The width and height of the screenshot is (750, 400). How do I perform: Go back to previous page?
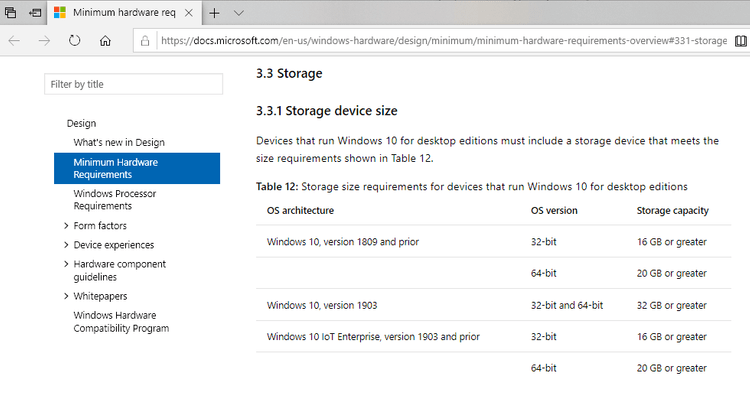pyautogui.click(x=14, y=41)
